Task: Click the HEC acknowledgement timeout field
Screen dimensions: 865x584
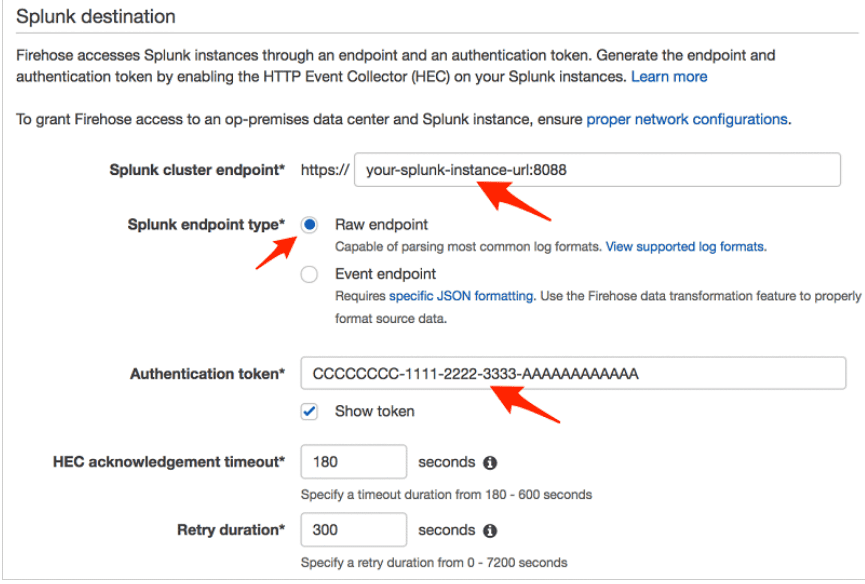Action: coord(353,462)
